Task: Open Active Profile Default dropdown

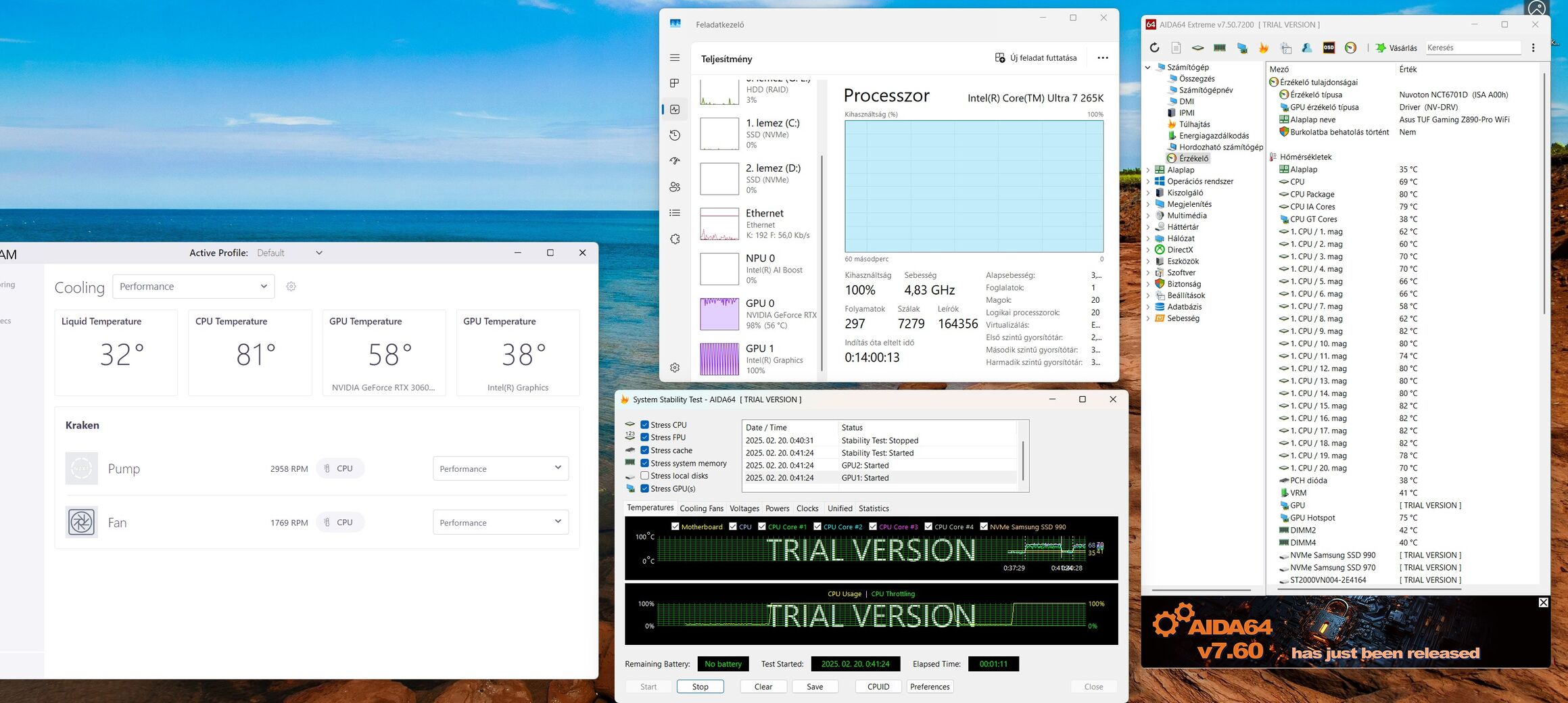Action: point(289,253)
